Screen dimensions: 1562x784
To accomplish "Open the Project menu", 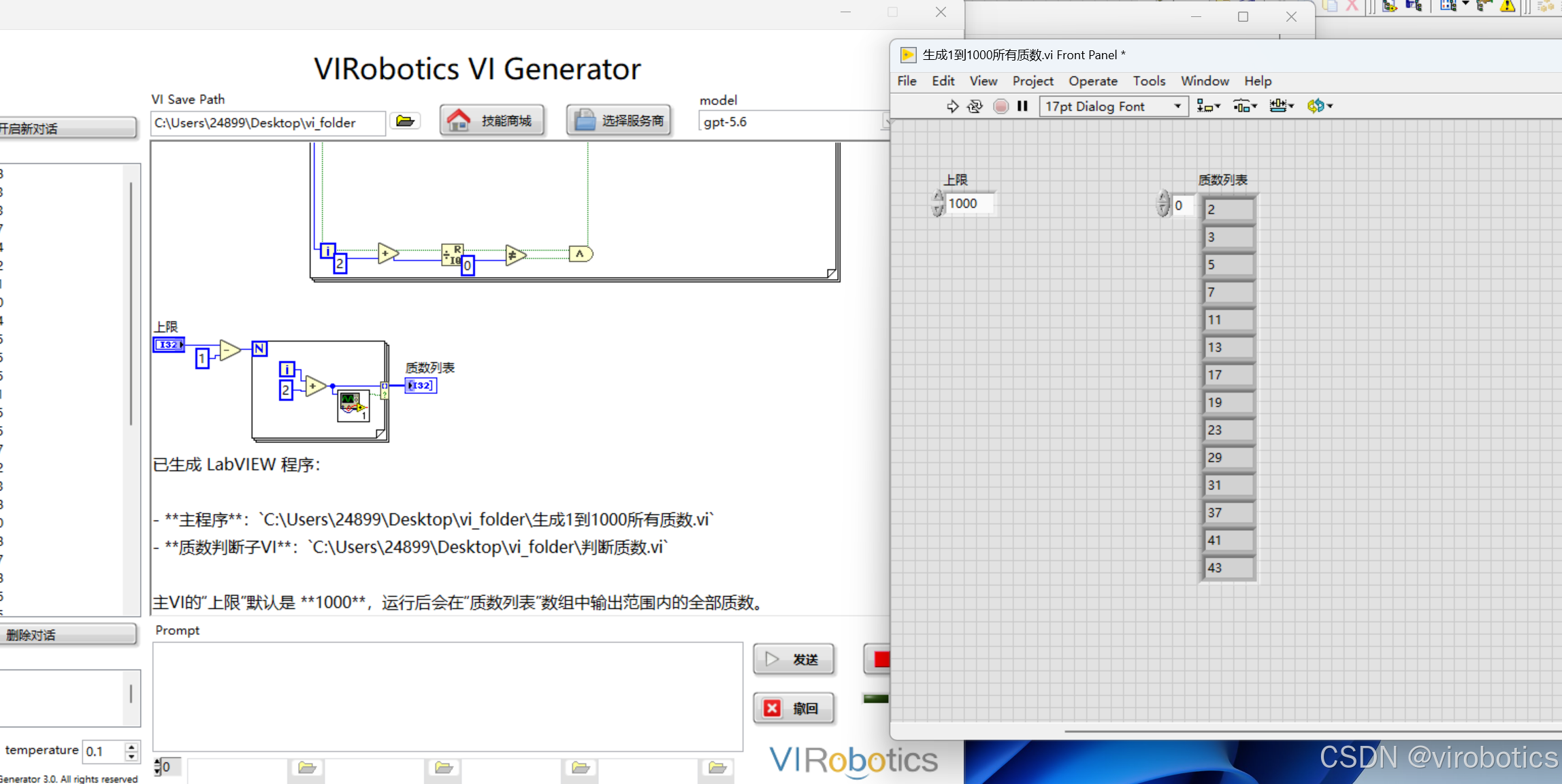I will 1032,81.
